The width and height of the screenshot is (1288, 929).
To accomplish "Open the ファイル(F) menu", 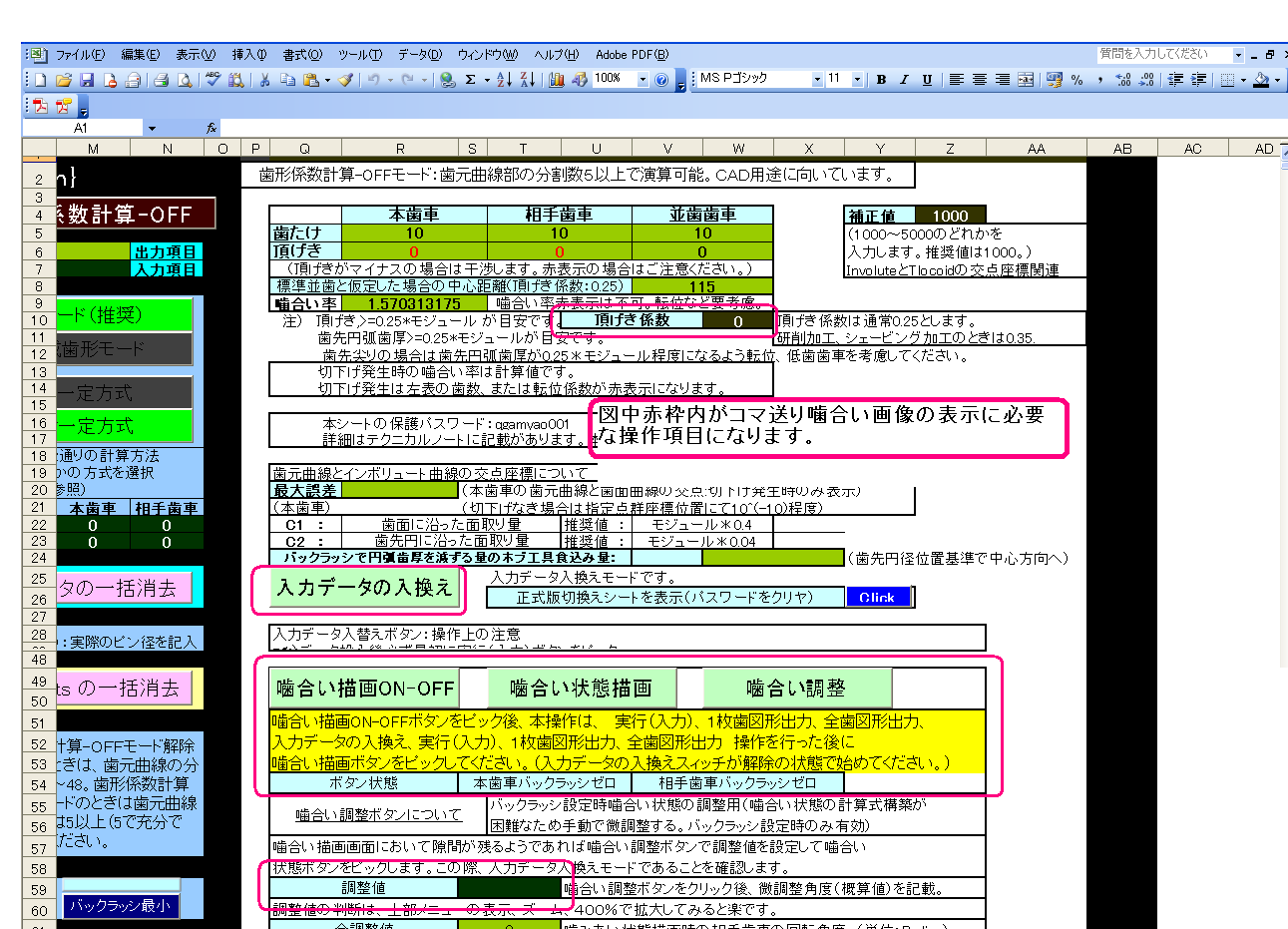I will click(80, 55).
